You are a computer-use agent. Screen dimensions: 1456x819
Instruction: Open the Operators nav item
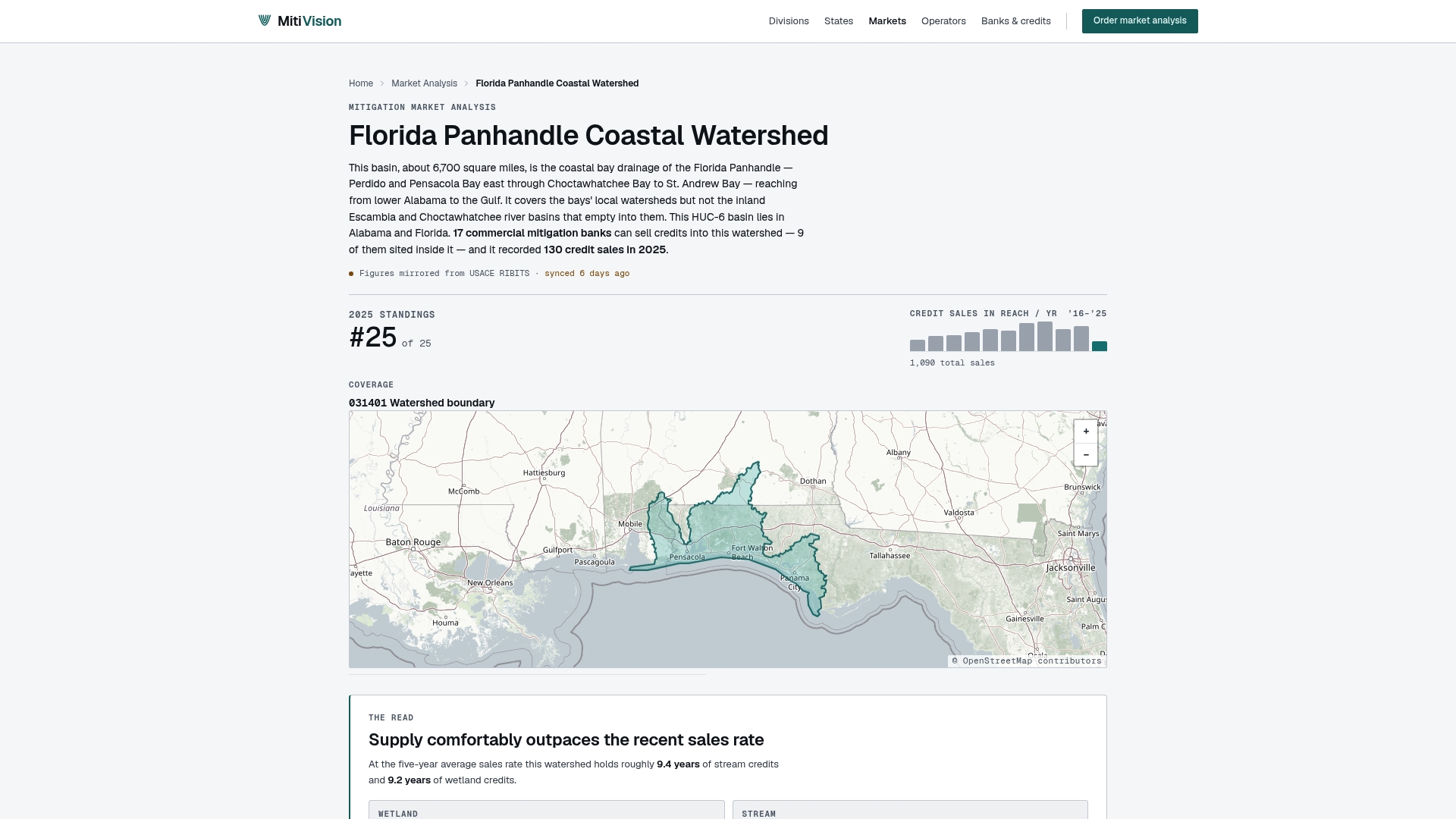click(943, 21)
